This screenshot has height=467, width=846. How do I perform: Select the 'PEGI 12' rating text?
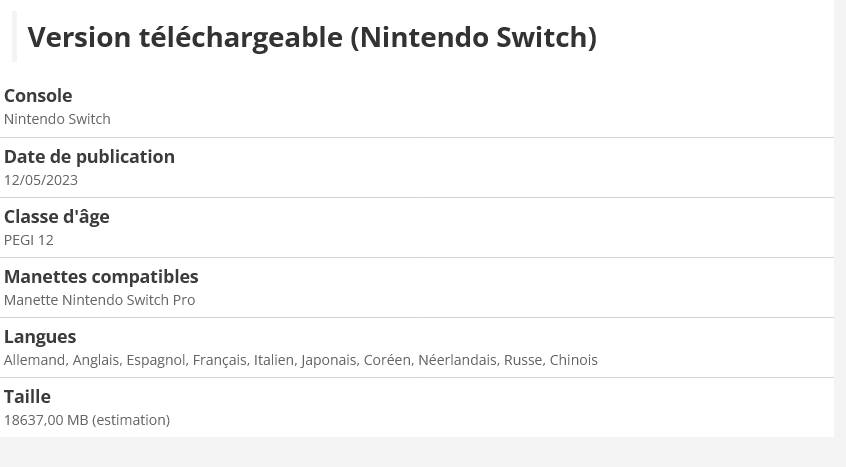coord(29,240)
